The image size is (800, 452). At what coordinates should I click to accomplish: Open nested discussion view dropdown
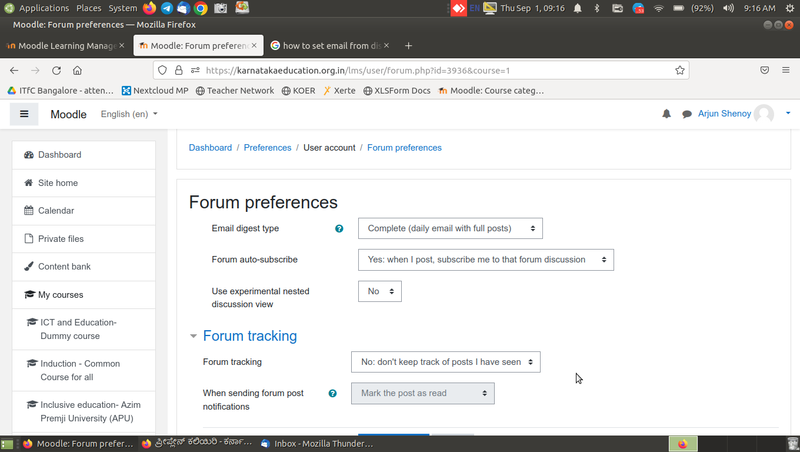(380, 291)
